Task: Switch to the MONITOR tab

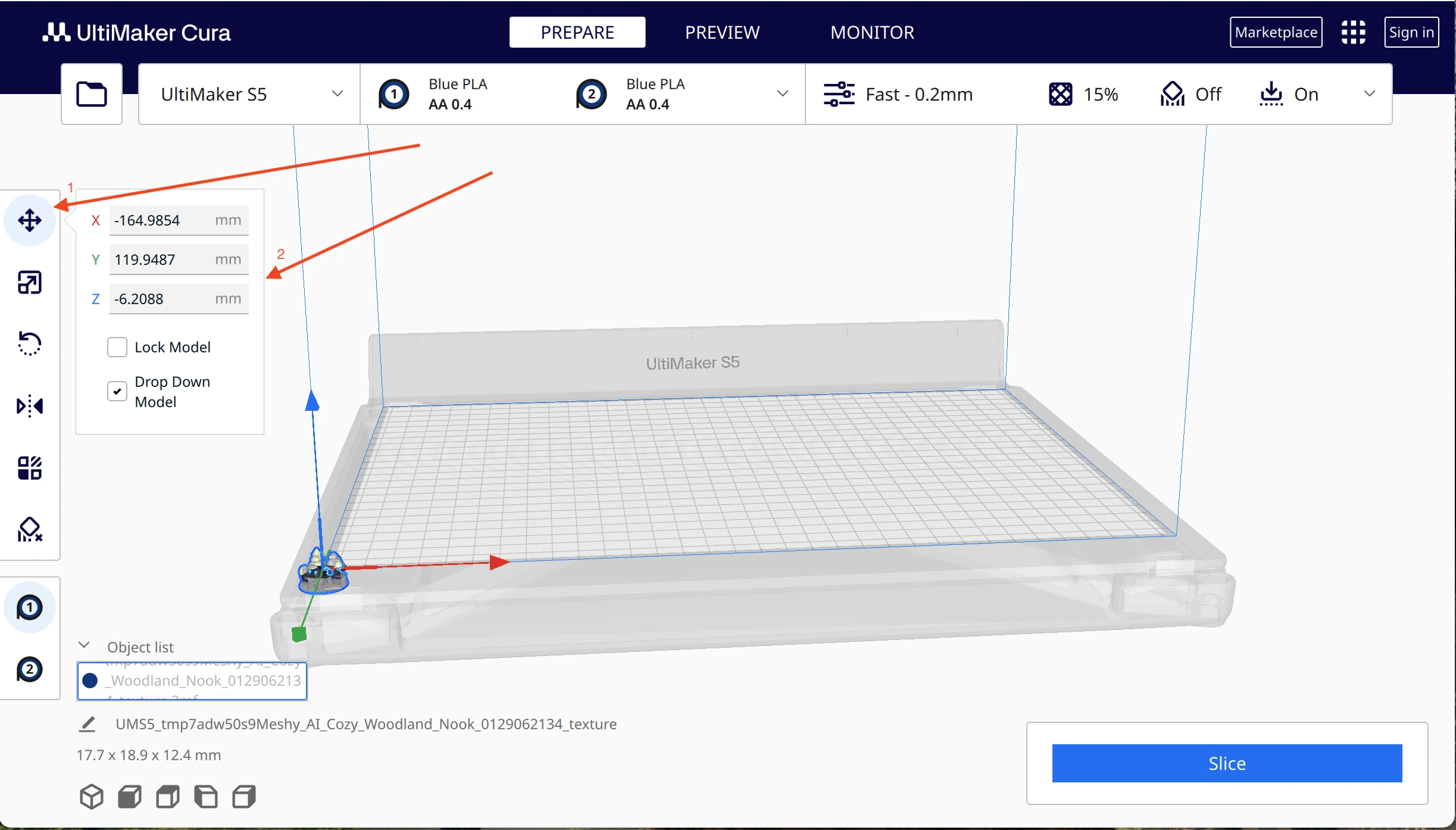Action: click(872, 32)
